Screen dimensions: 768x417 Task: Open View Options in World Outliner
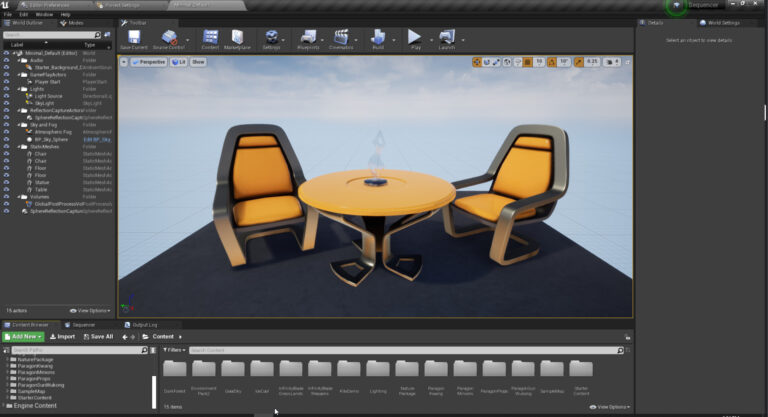[x=90, y=311]
